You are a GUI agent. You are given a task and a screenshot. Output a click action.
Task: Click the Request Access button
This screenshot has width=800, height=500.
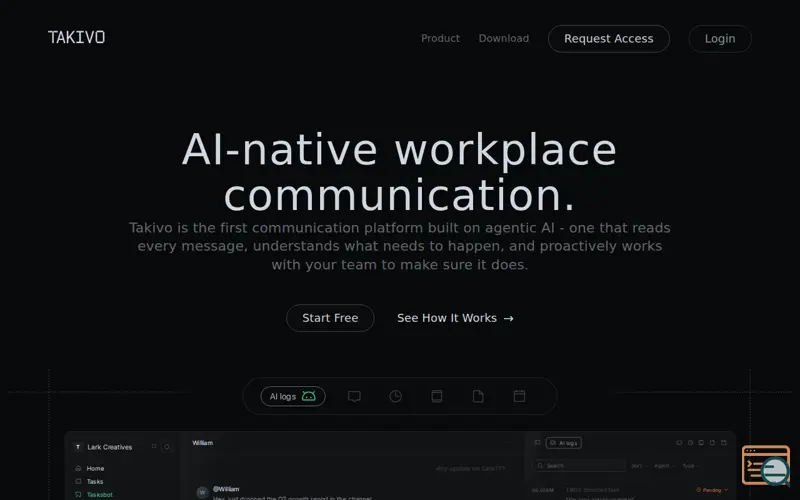pos(609,39)
